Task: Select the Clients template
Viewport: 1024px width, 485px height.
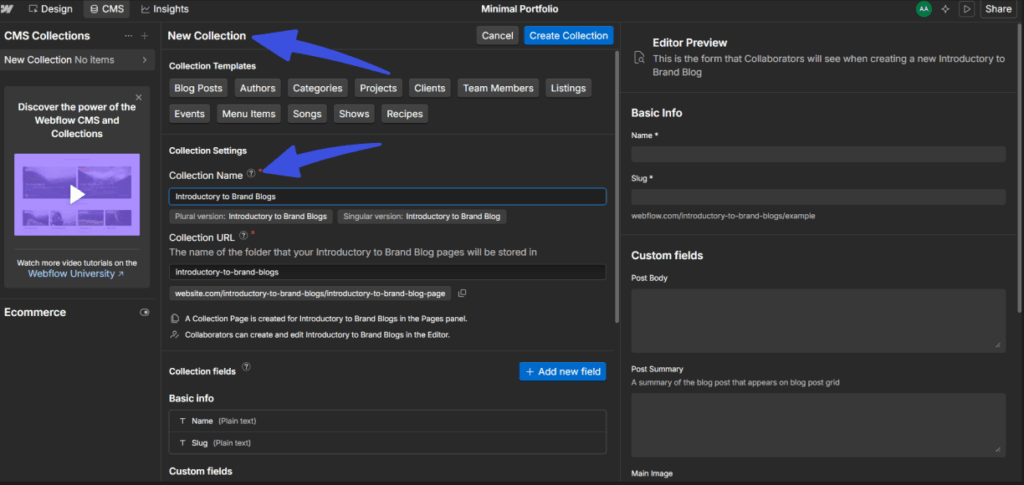Action: tap(430, 88)
